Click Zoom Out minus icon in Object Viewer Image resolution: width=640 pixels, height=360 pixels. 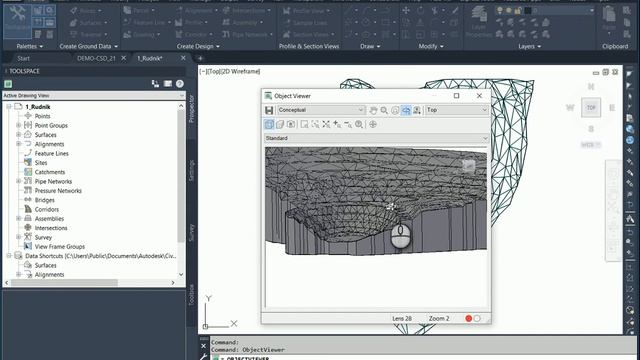tap(348, 124)
